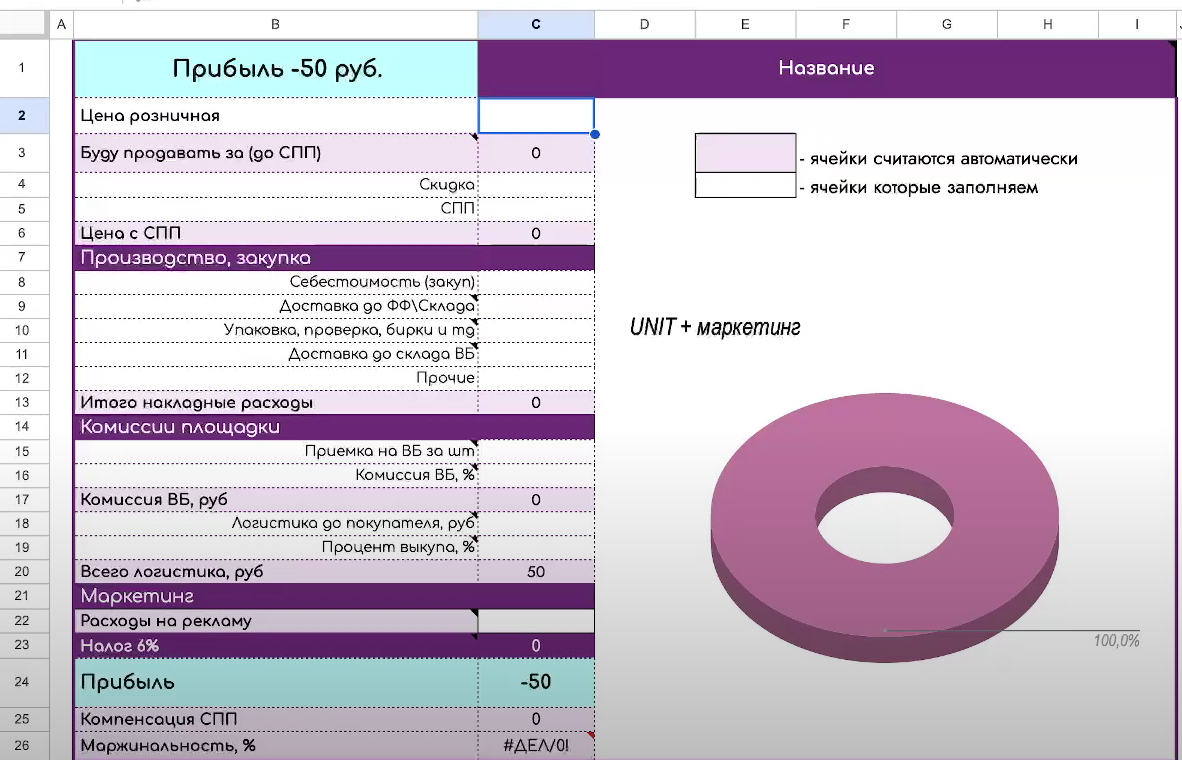The height and width of the screenshot is (760, 1182).
Task: Click the lilac legend swatch for automatic cells
Action: tap(745, 153)
